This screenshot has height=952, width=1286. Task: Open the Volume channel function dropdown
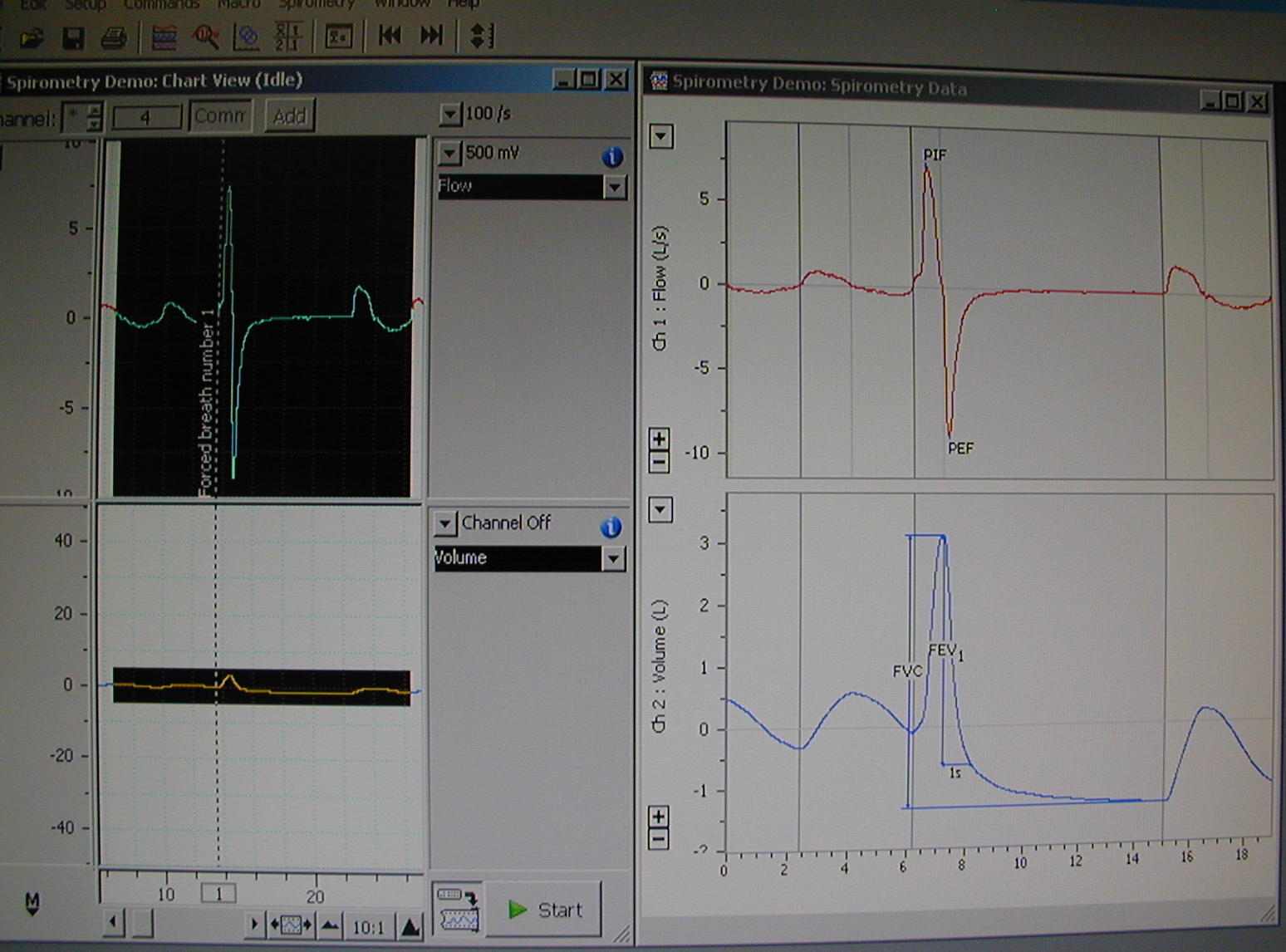[x=614, y=559]
